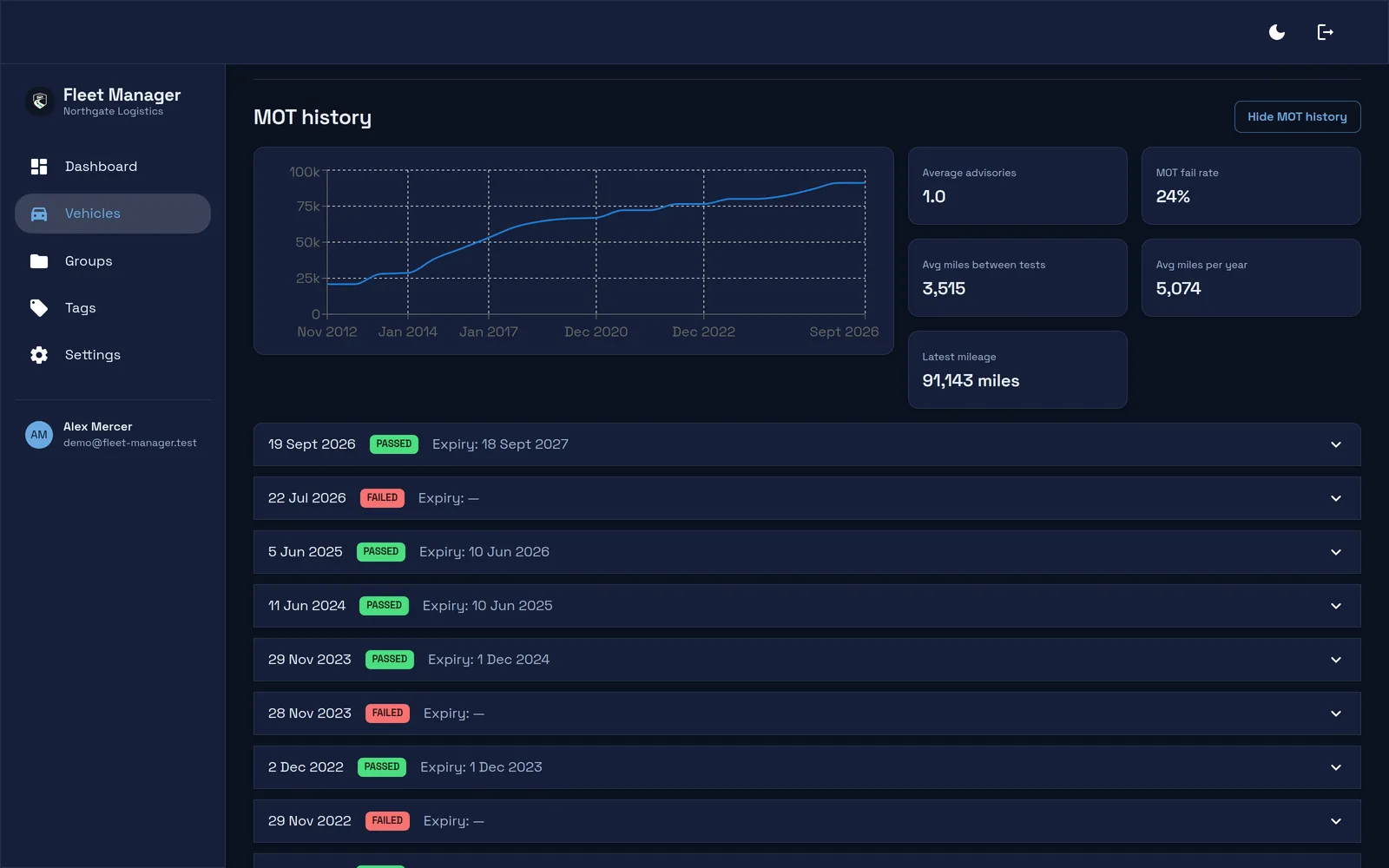Expand the 5 Jun 2025 MOT row

(806, 552)
